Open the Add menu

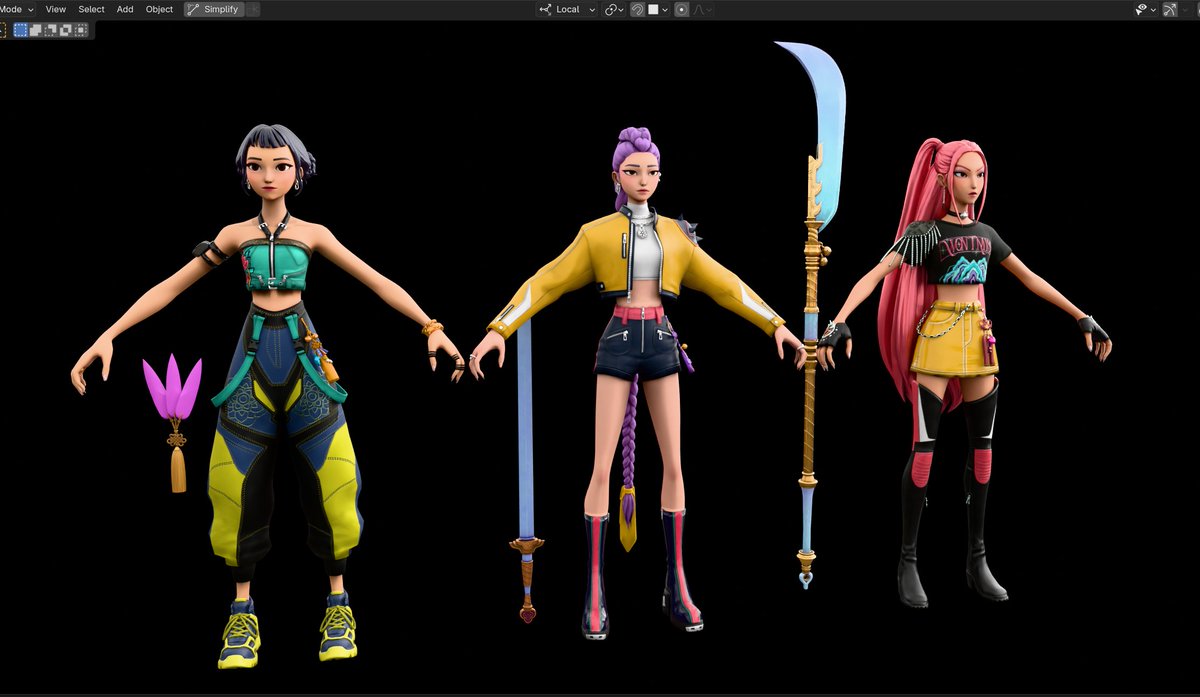click(x=125, y=9)
